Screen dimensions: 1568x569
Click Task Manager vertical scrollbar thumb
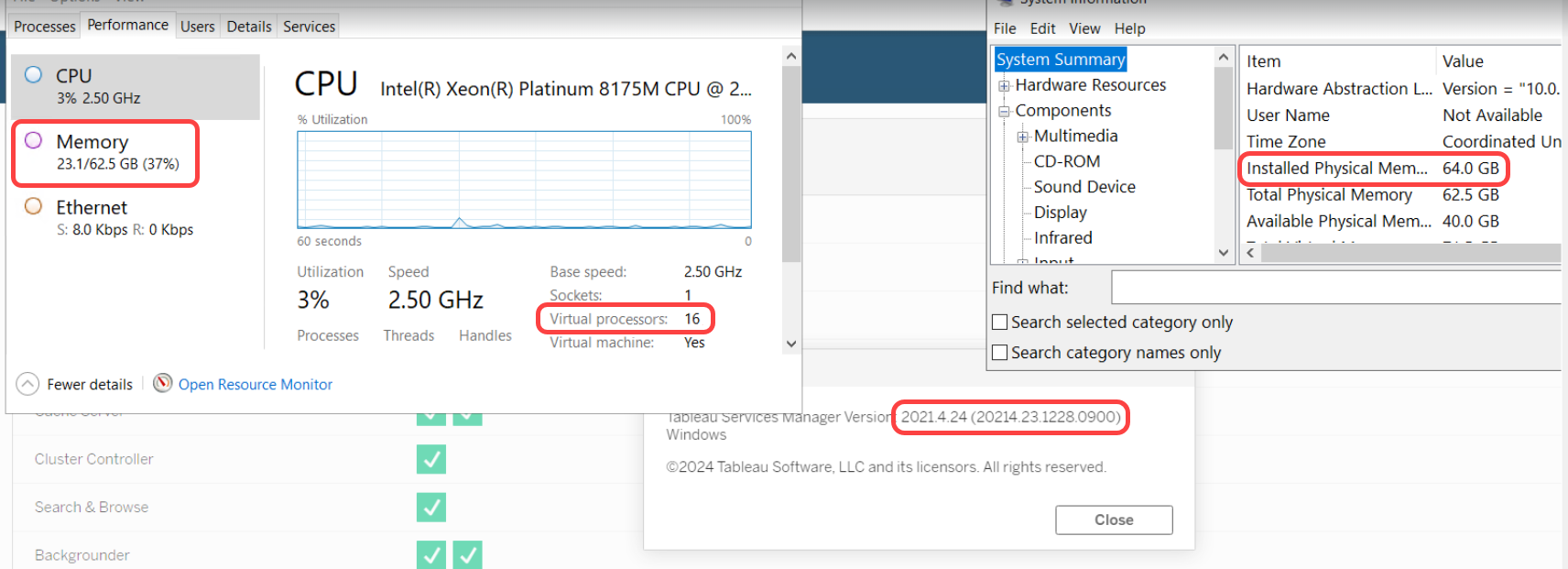point(791,165)
